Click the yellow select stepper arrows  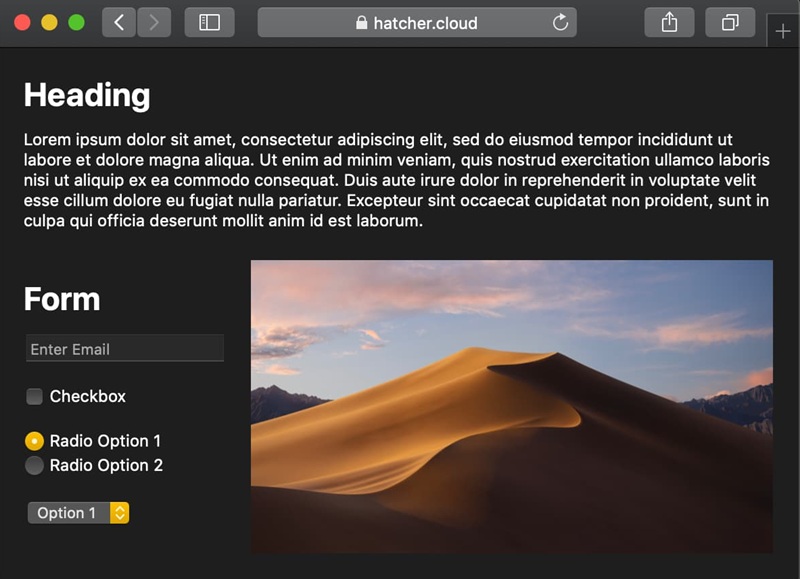119,513
